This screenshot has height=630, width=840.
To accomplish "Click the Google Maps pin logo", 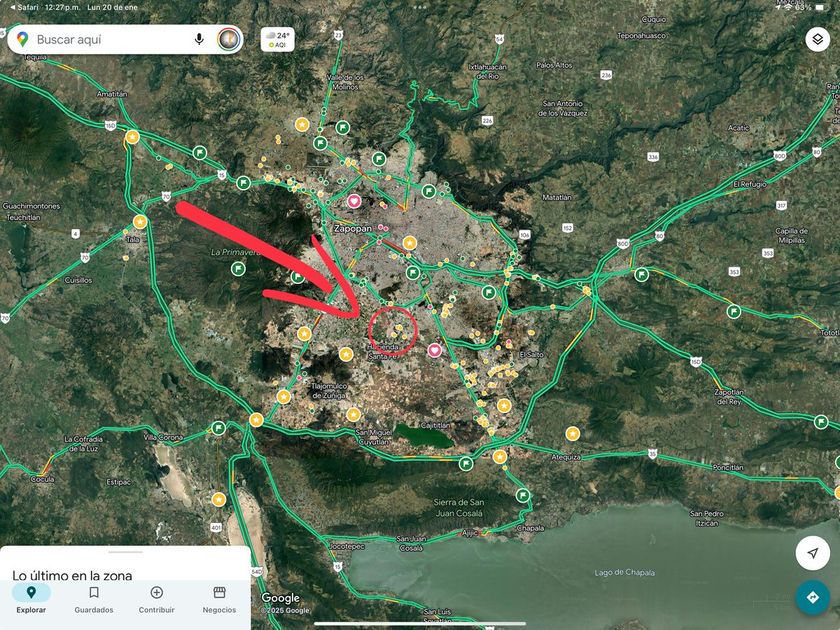I will tap(22, 39).
